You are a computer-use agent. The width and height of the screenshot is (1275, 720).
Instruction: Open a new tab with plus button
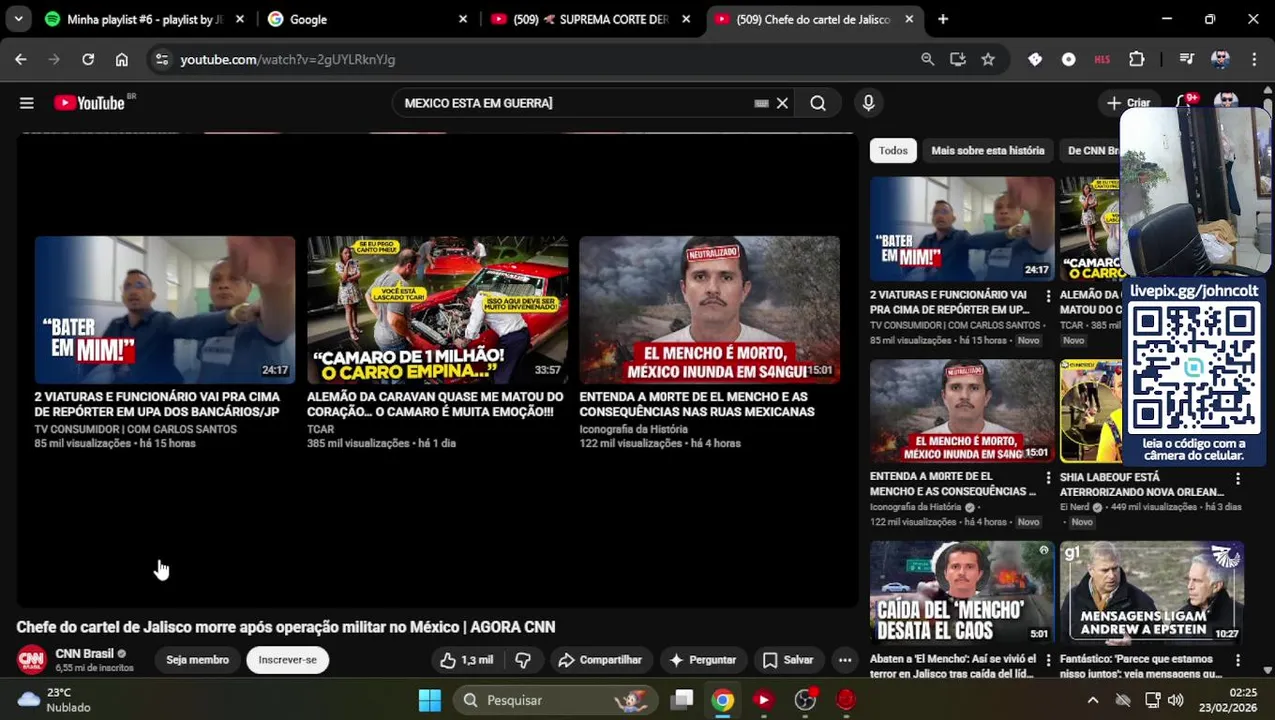point(943,19)
